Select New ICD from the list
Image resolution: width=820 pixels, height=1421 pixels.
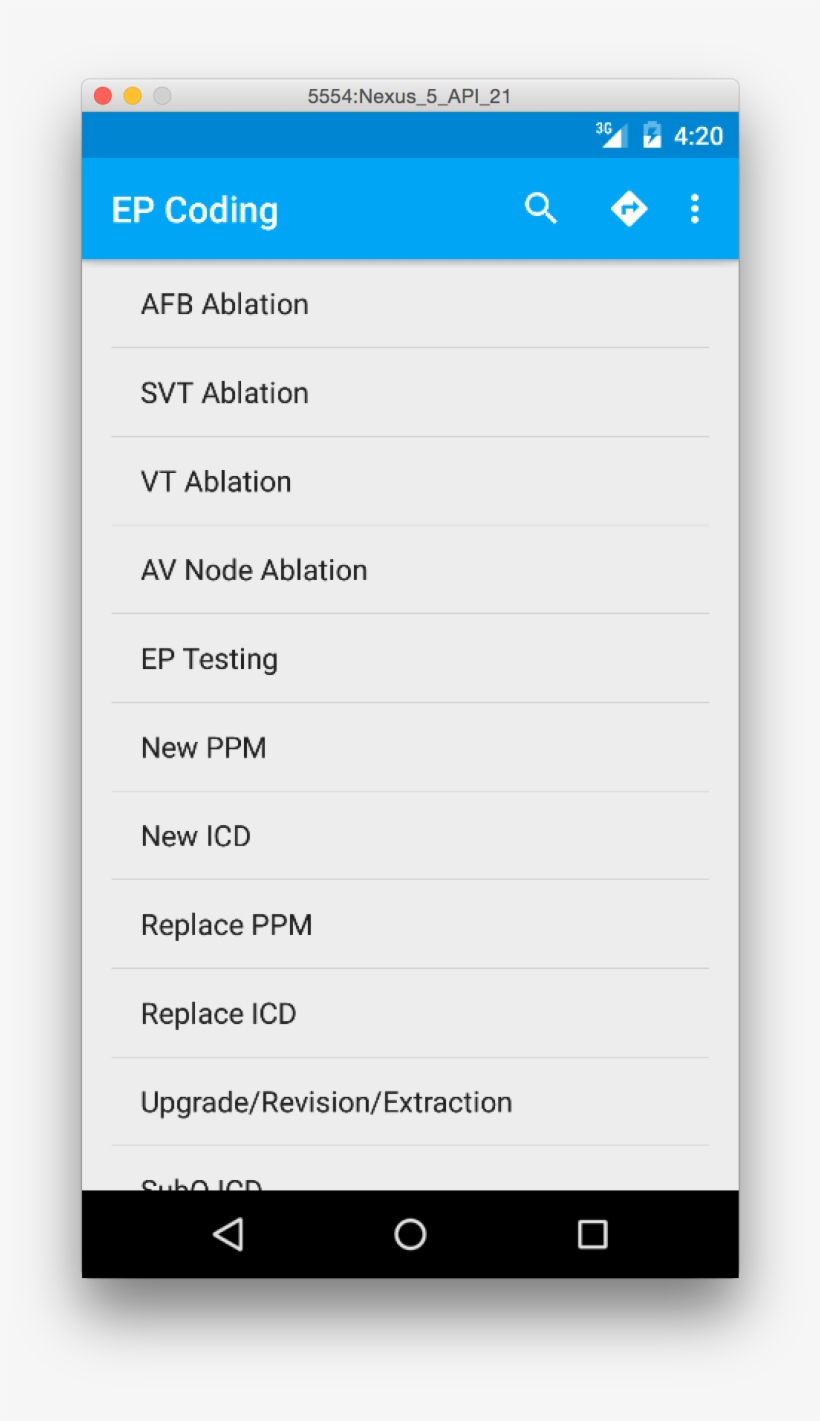(196, 836)
